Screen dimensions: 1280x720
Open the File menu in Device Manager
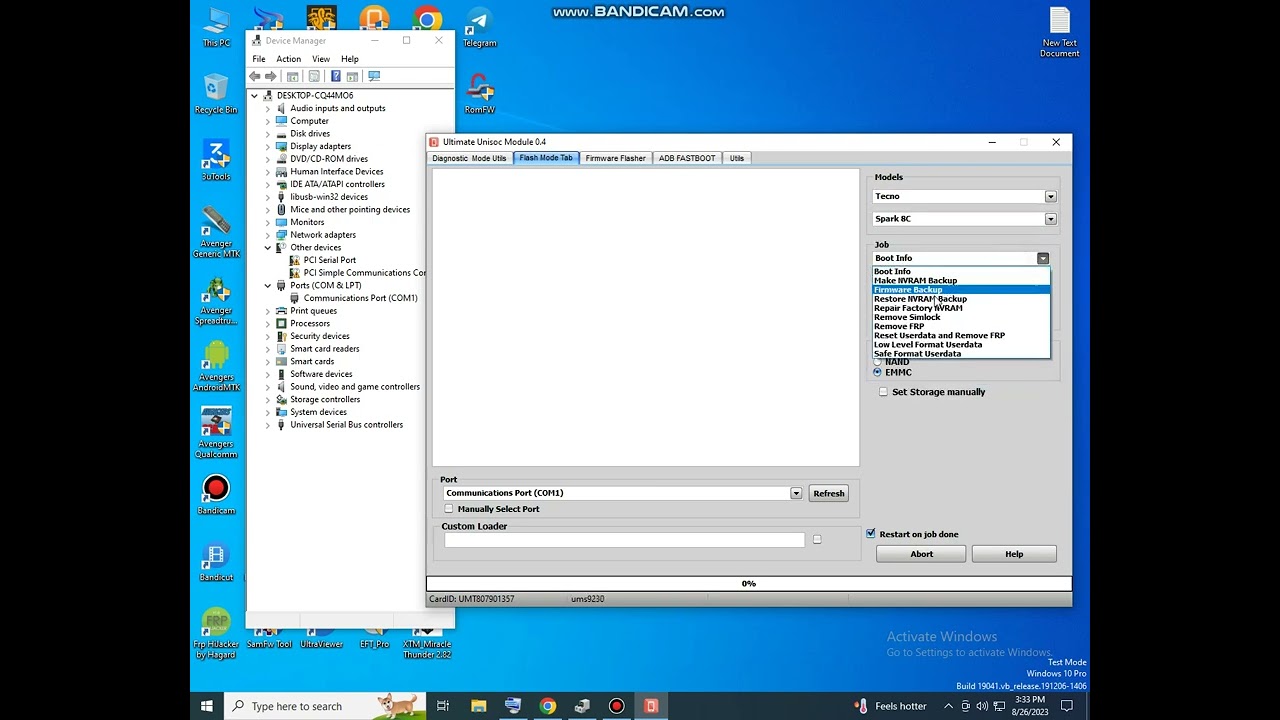tap(259, 59)
